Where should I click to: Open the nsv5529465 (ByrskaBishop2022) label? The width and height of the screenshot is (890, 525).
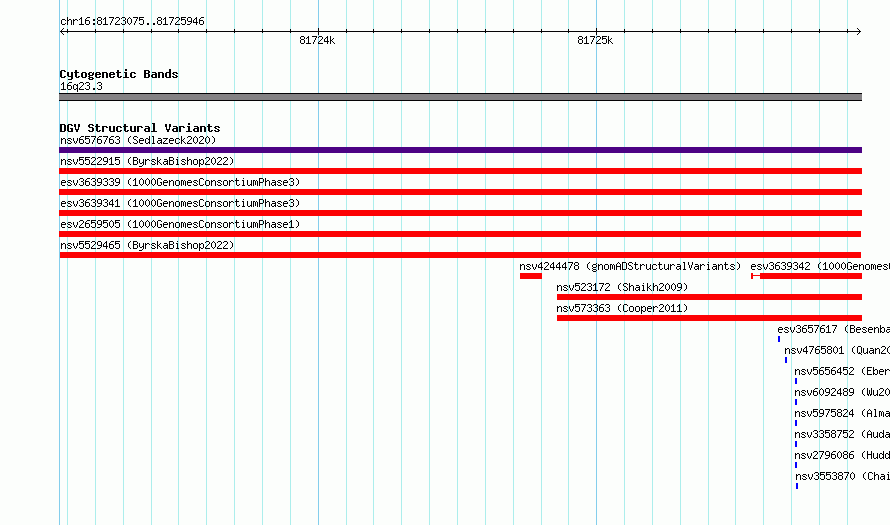(x=147, y=245)
